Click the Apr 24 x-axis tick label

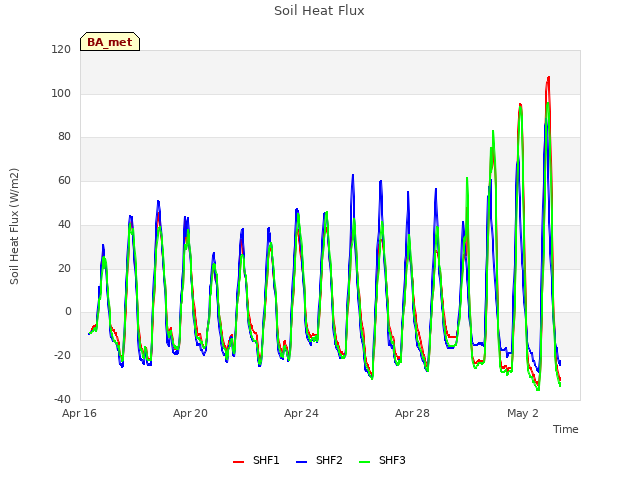(x=301, y=413)
